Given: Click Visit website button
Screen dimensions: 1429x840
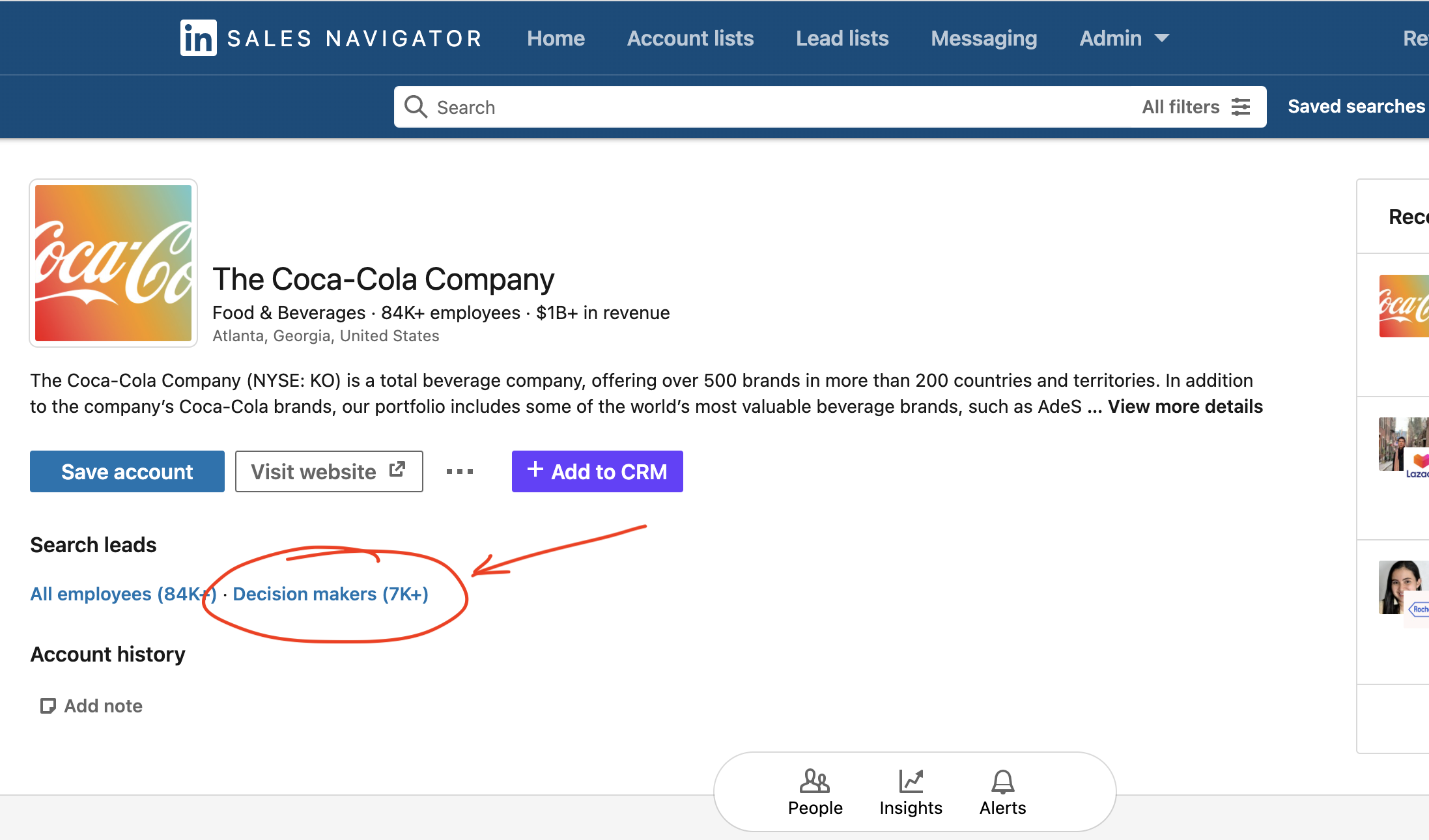Looking at the screenshot, I should click(x=329, y=471).
